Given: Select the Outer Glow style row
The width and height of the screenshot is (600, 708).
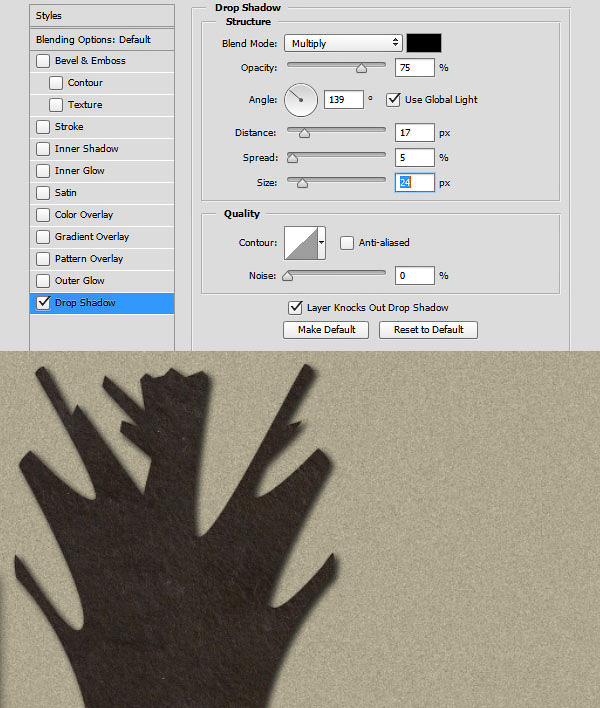Looking at the screenshot, I should tap(102, 281).
